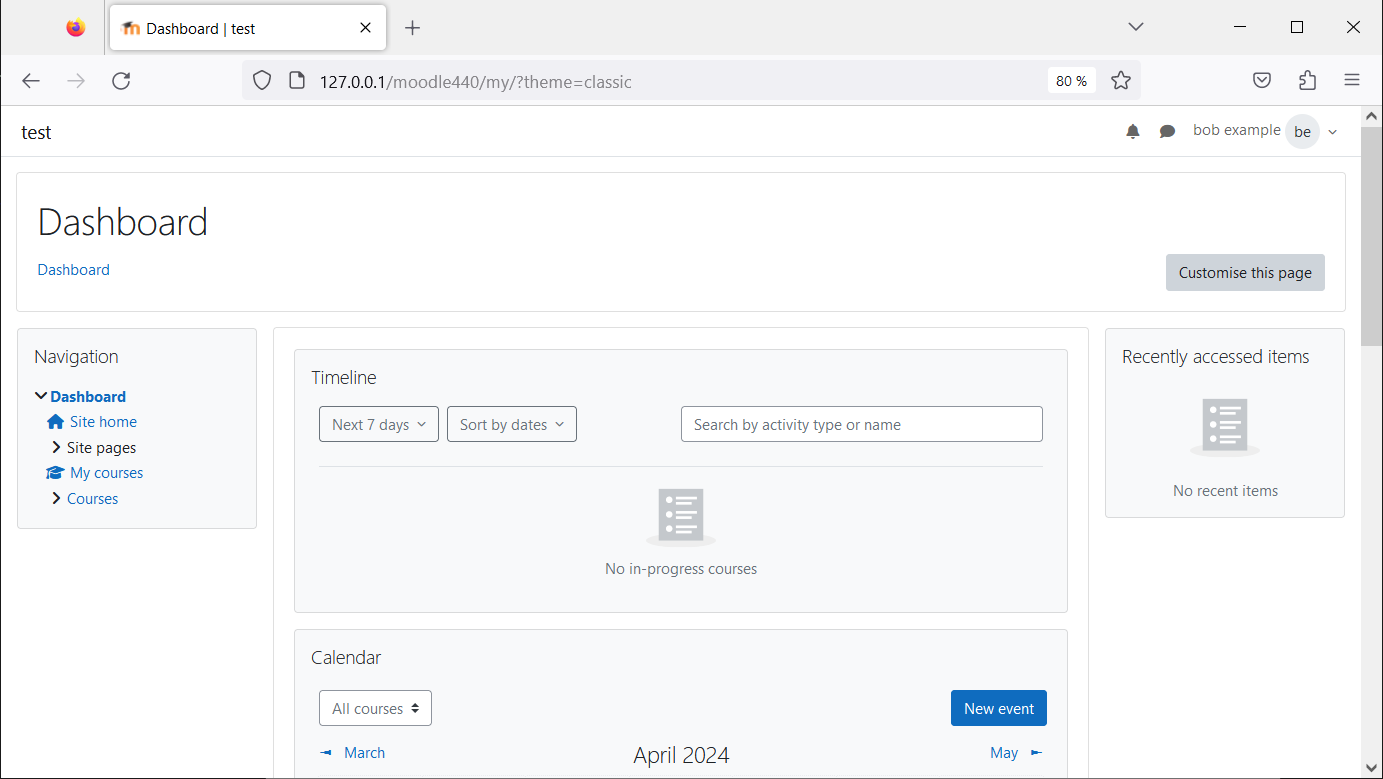Click the 'test' site name link

coord(36,132)
